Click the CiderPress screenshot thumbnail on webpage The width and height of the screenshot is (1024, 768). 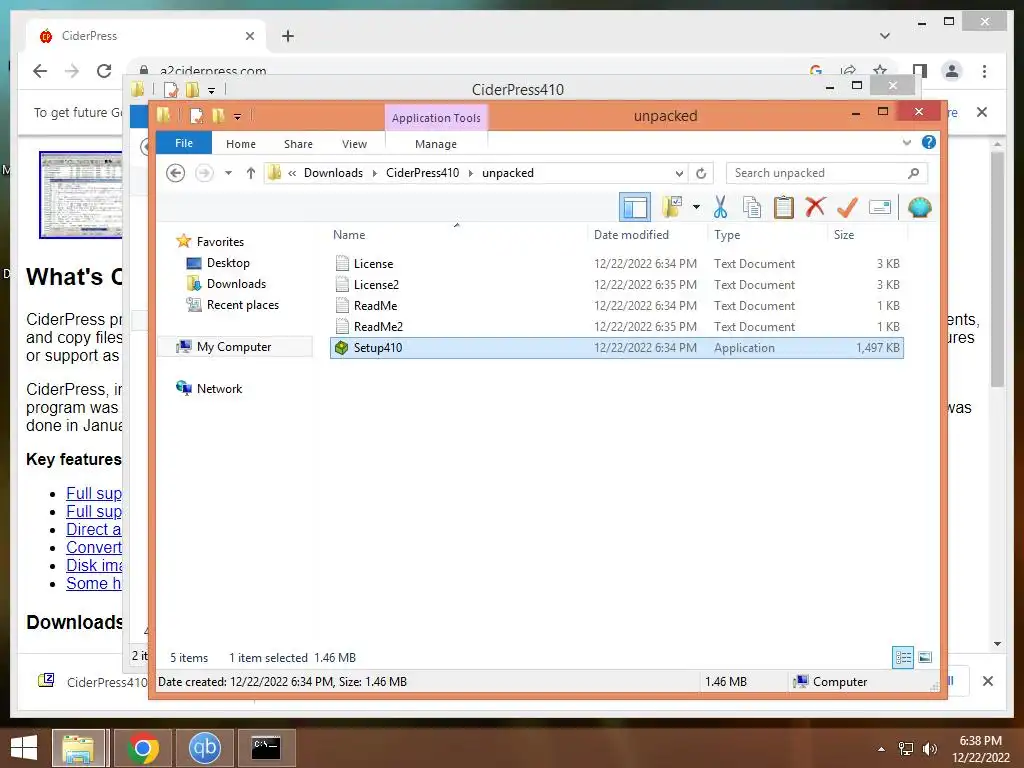click(x=81, y=195)
